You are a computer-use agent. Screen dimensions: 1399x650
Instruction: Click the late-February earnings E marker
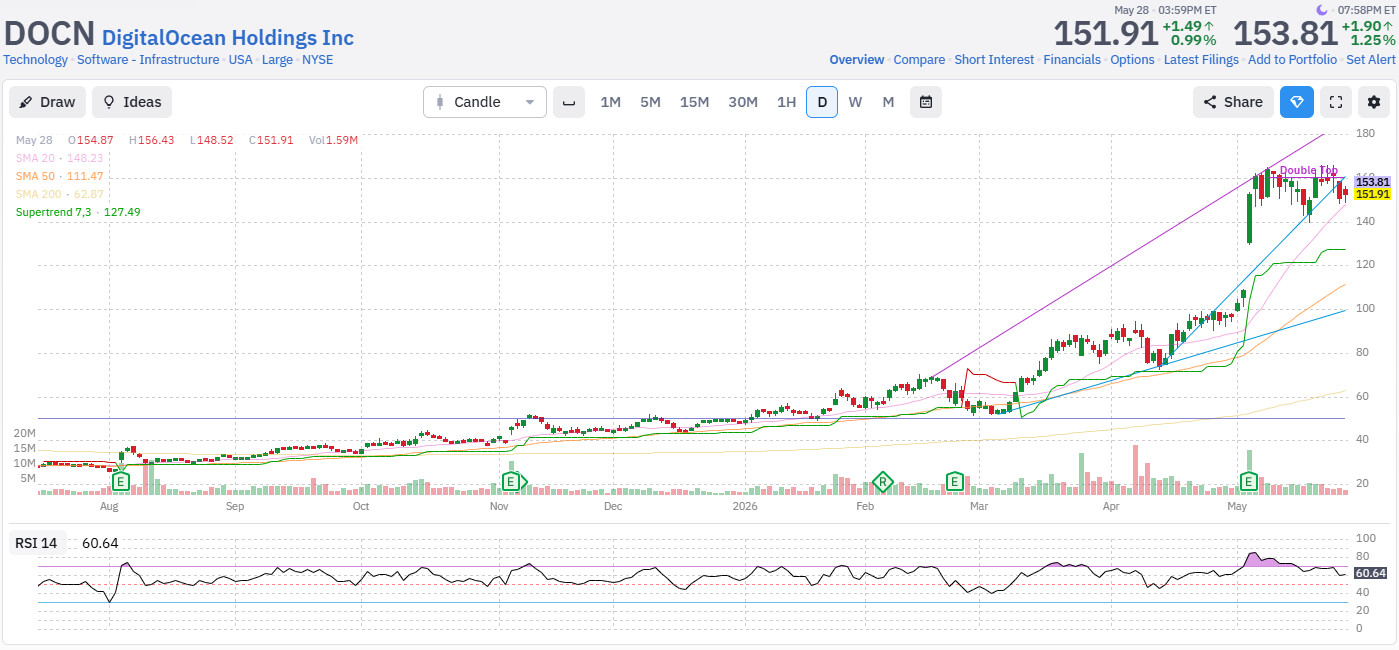coord(955,482)
